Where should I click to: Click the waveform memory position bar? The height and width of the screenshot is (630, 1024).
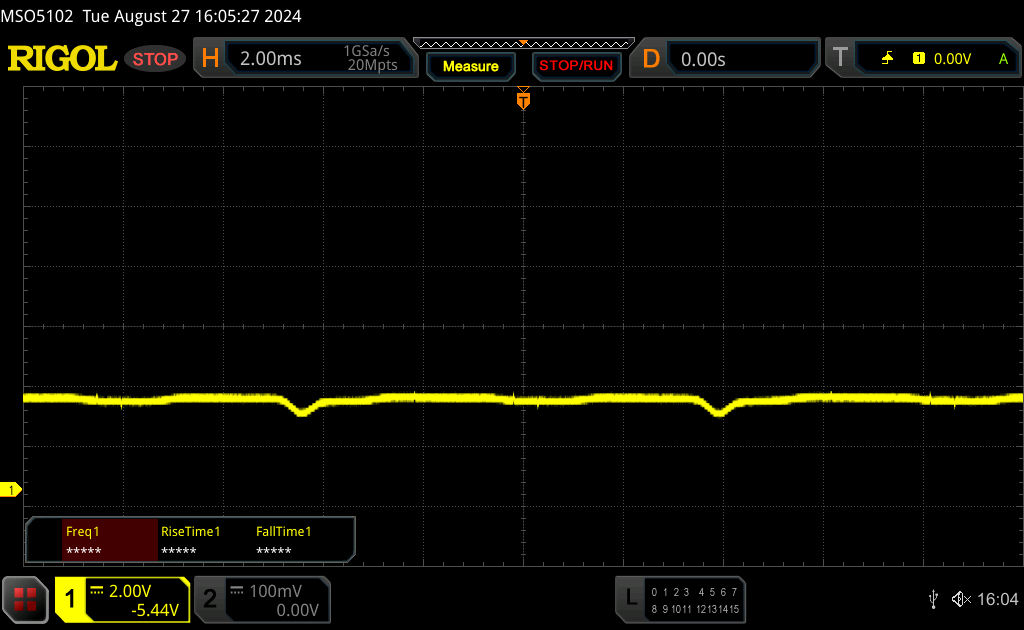[524, 44]
